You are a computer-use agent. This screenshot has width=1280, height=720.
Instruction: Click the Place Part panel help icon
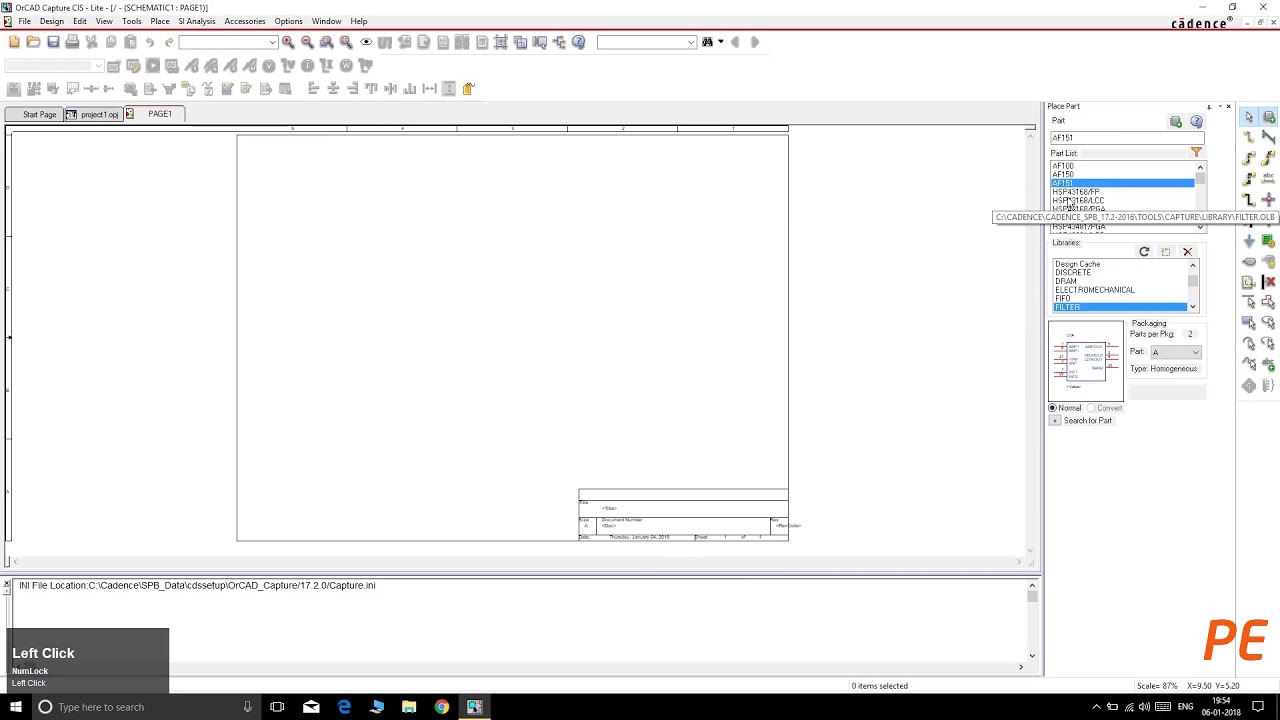point(1196,121)
